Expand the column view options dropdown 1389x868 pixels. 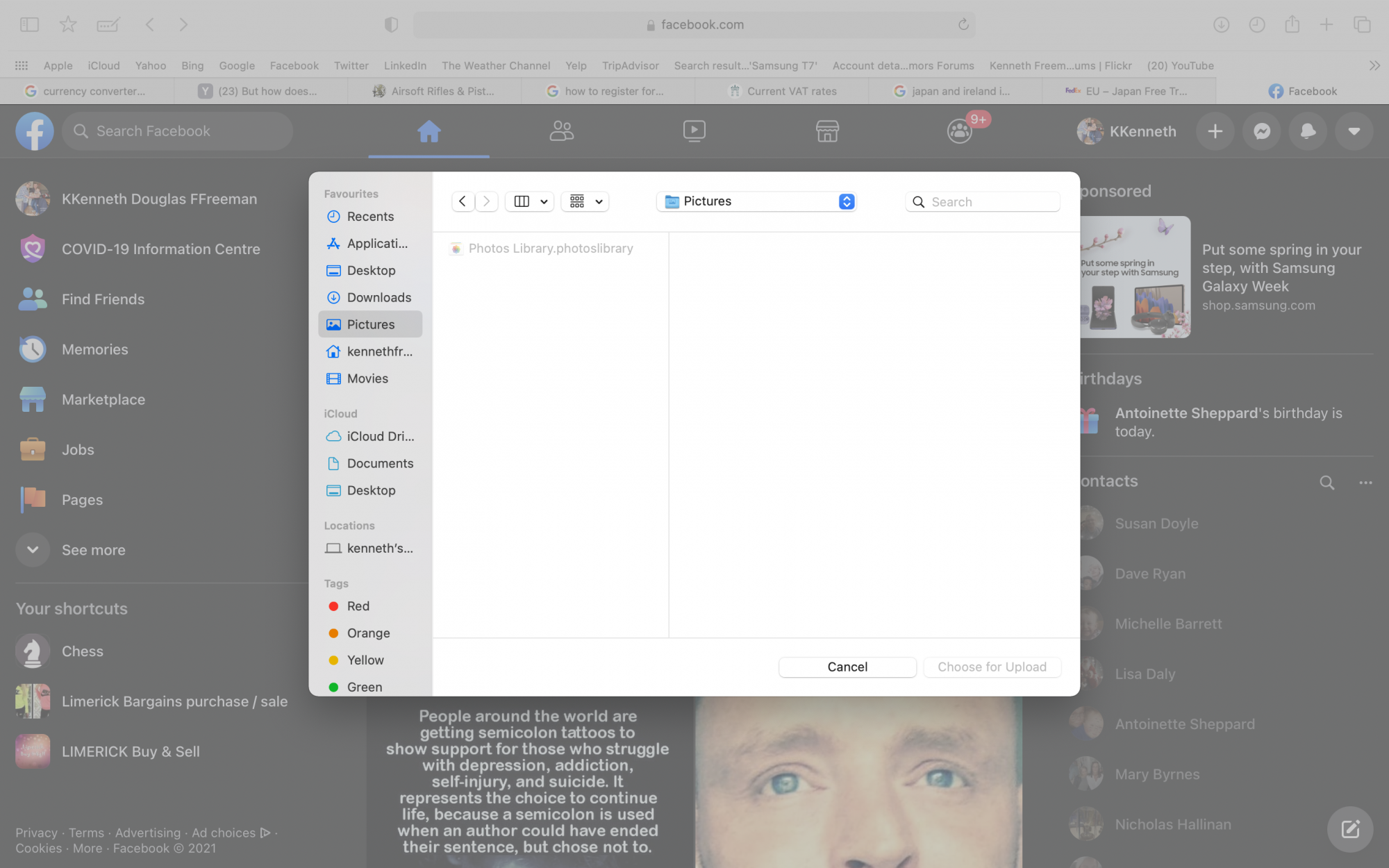click(x=530, y=201)
